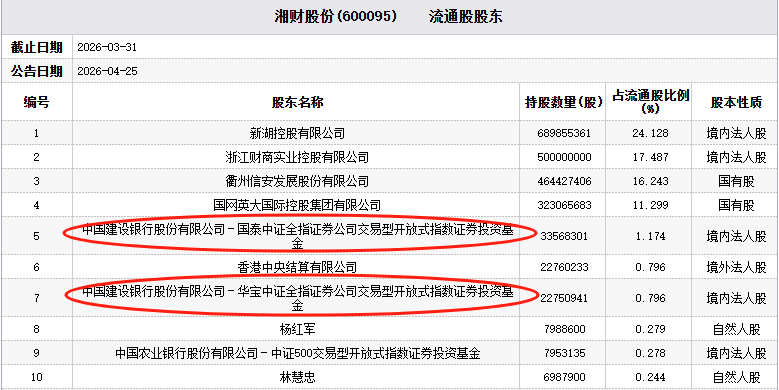Select the date value 2026-04-25
This screenshot has height=390, width=779.
click(x=107, y=72)
